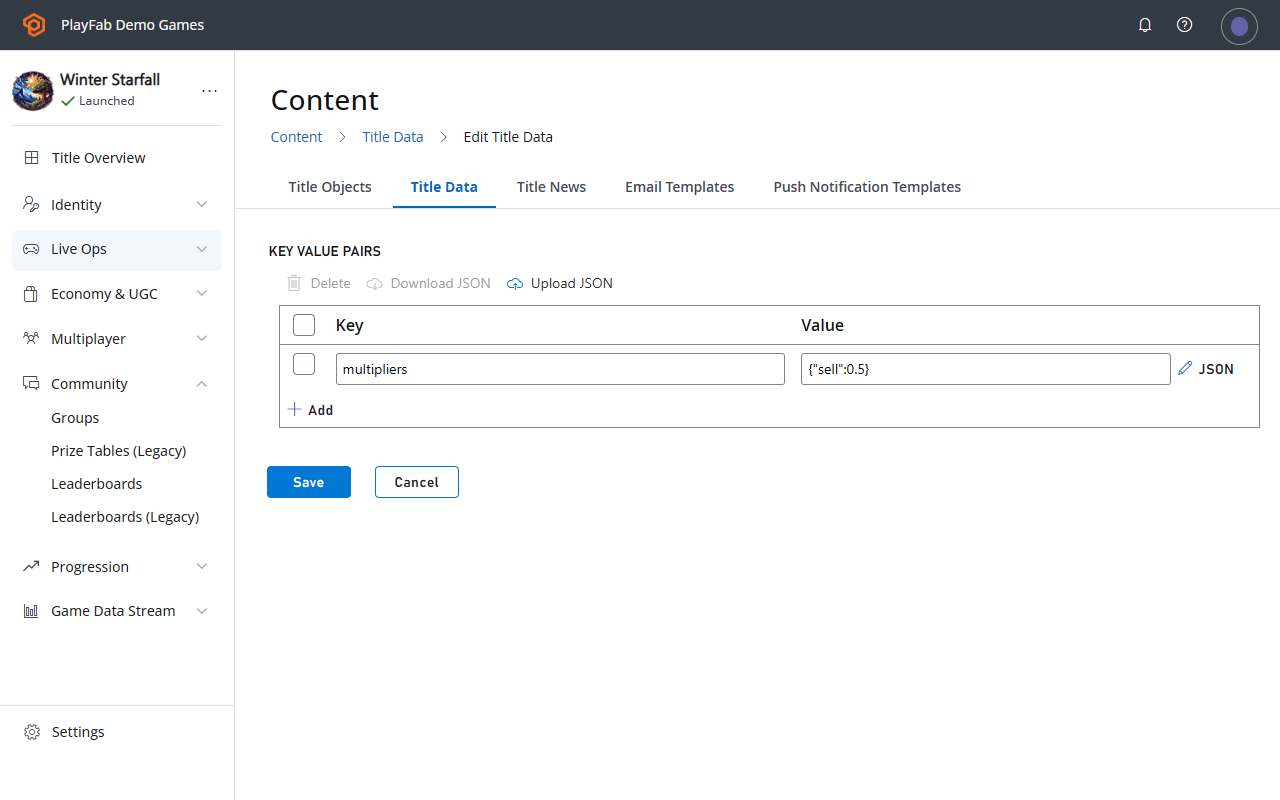The width and height of the screenshot is (1280, 800).
Task: Click the Edit Title Data breadcrumb text
Action: pyautogui.click(x=508, y=137)
